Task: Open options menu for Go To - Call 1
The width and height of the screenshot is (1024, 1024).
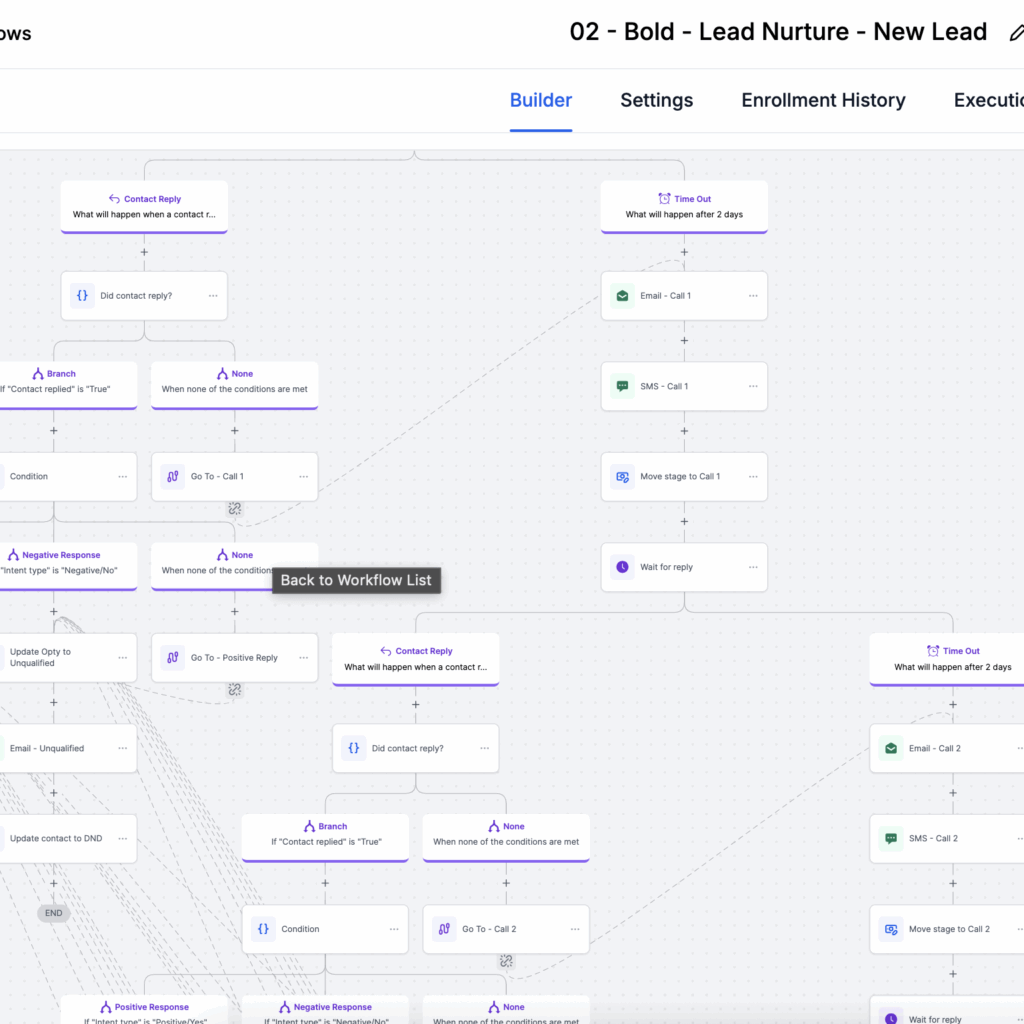Action: point(303,477)
